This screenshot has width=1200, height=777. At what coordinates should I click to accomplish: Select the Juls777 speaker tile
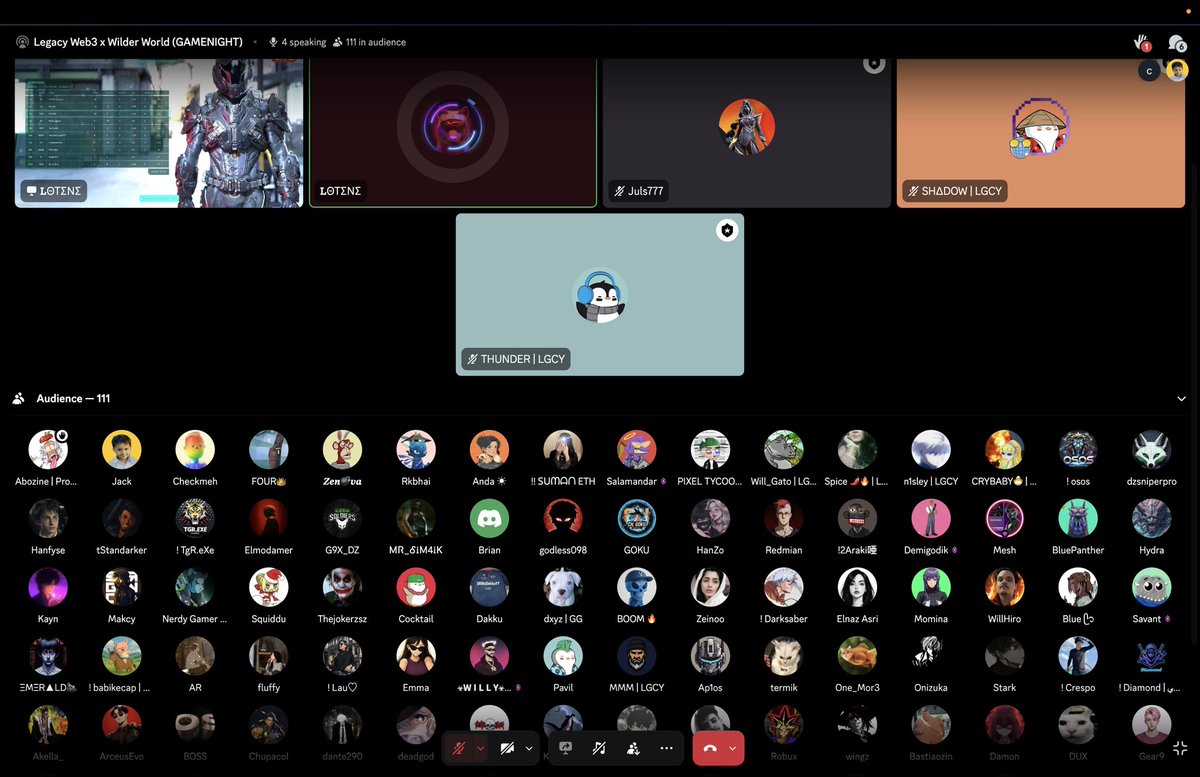click(747, 132)
